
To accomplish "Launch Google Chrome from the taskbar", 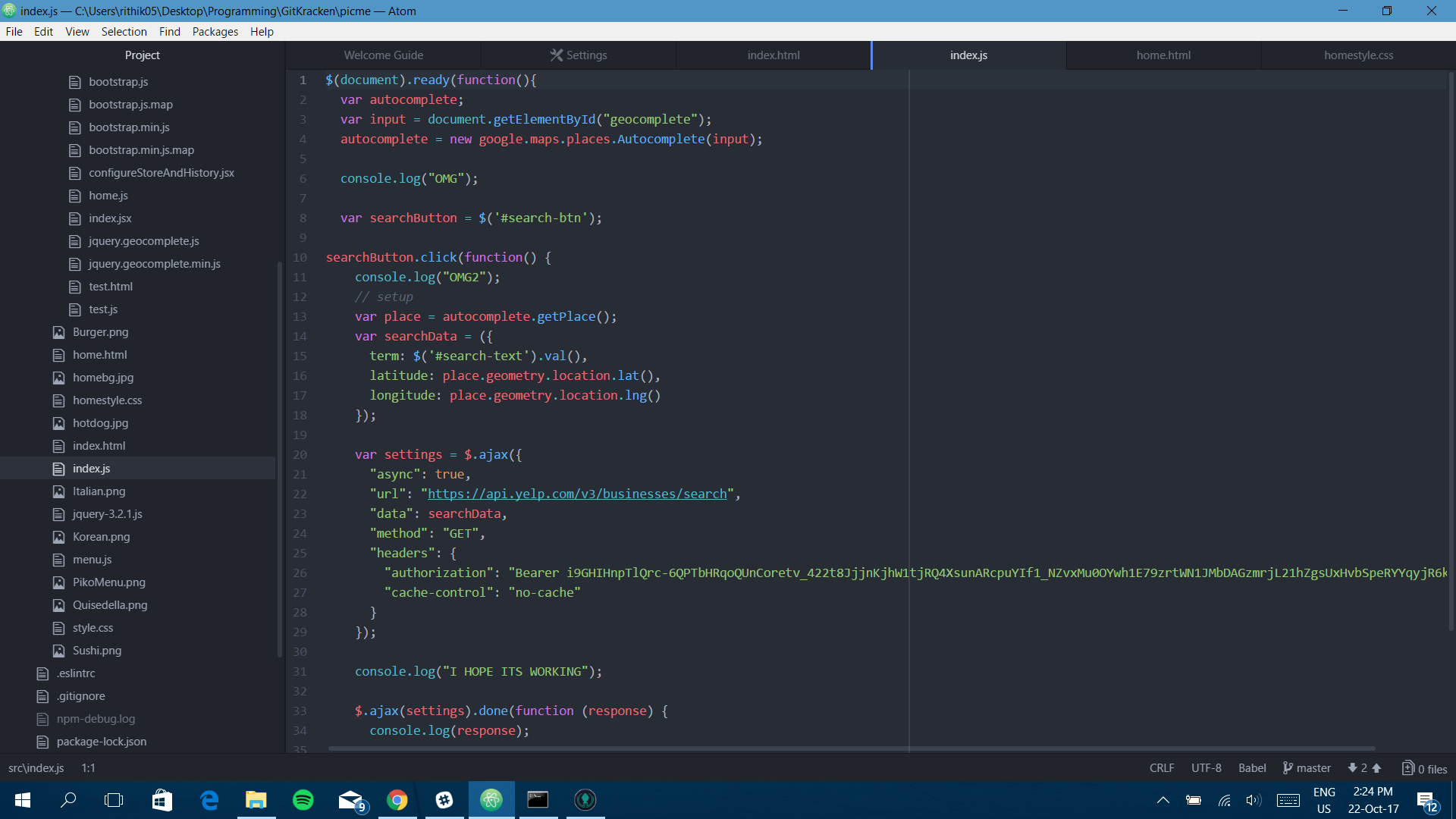I will [x=397, y=800].
